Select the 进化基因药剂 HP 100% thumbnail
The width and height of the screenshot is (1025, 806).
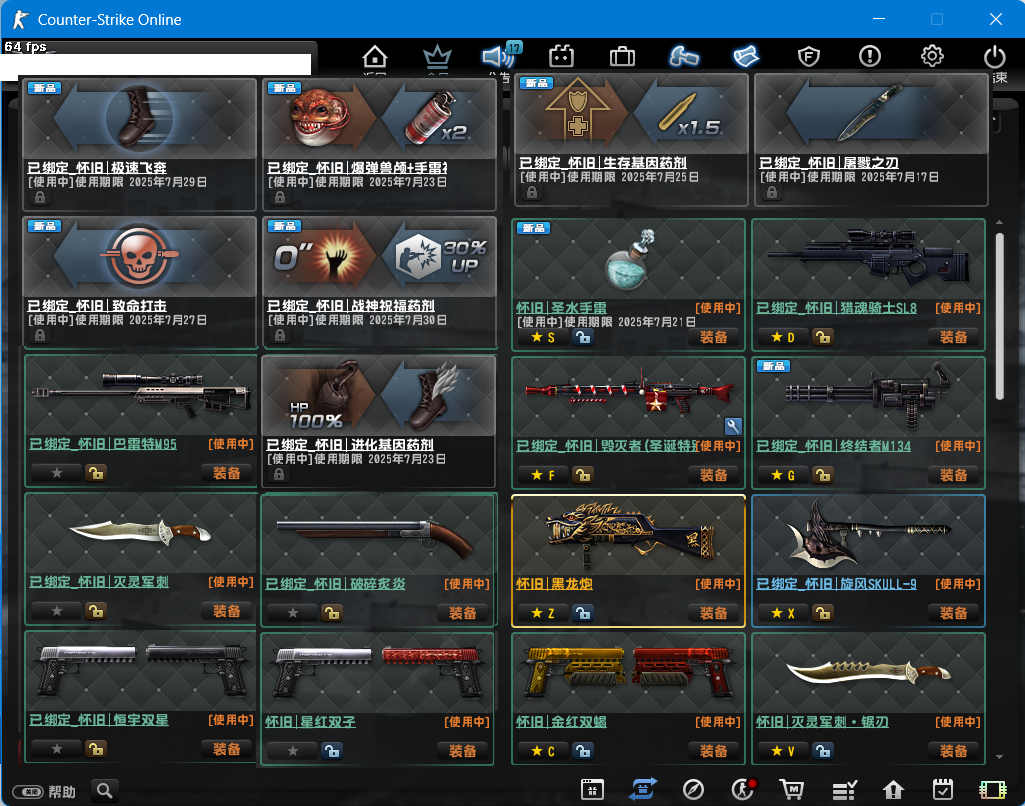378,396
